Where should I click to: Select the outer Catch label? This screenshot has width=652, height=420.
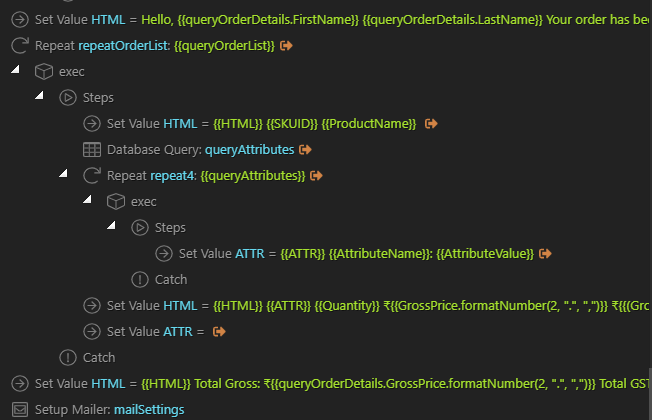point(99,358)
